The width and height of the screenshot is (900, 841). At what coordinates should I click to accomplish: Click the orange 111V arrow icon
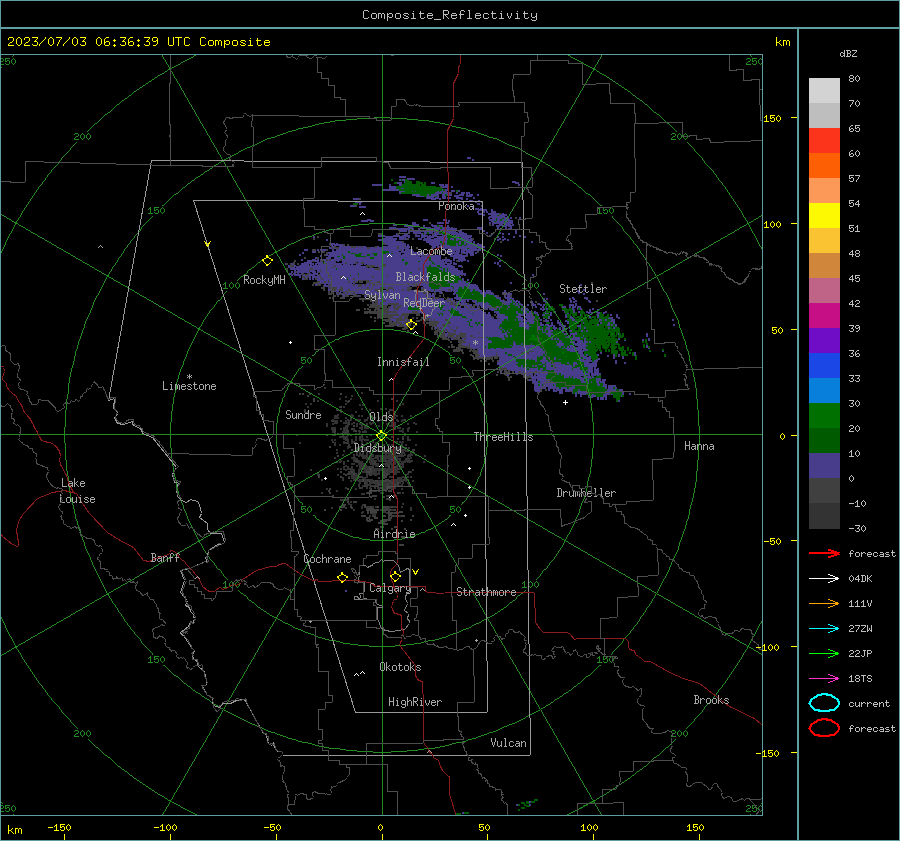824,603
